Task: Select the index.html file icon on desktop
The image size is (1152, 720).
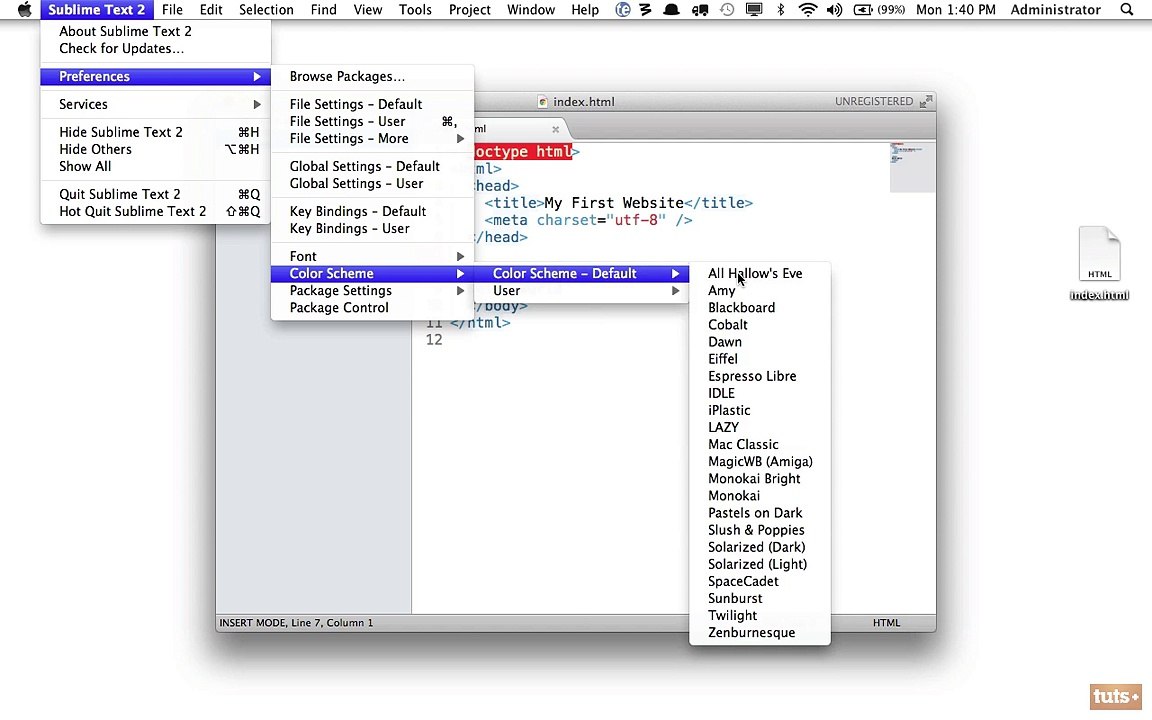Action: pyautogui.click(x=1099, y=254)
